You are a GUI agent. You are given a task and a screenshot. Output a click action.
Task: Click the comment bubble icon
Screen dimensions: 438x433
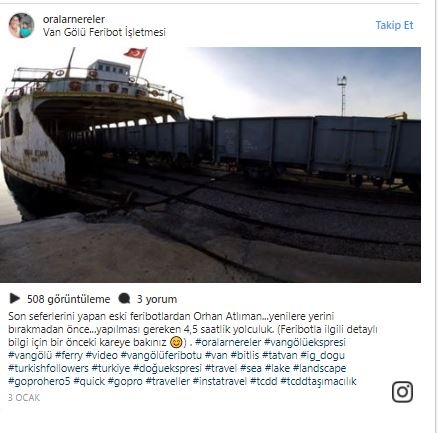pyautogui.click(x=124, y=299)
